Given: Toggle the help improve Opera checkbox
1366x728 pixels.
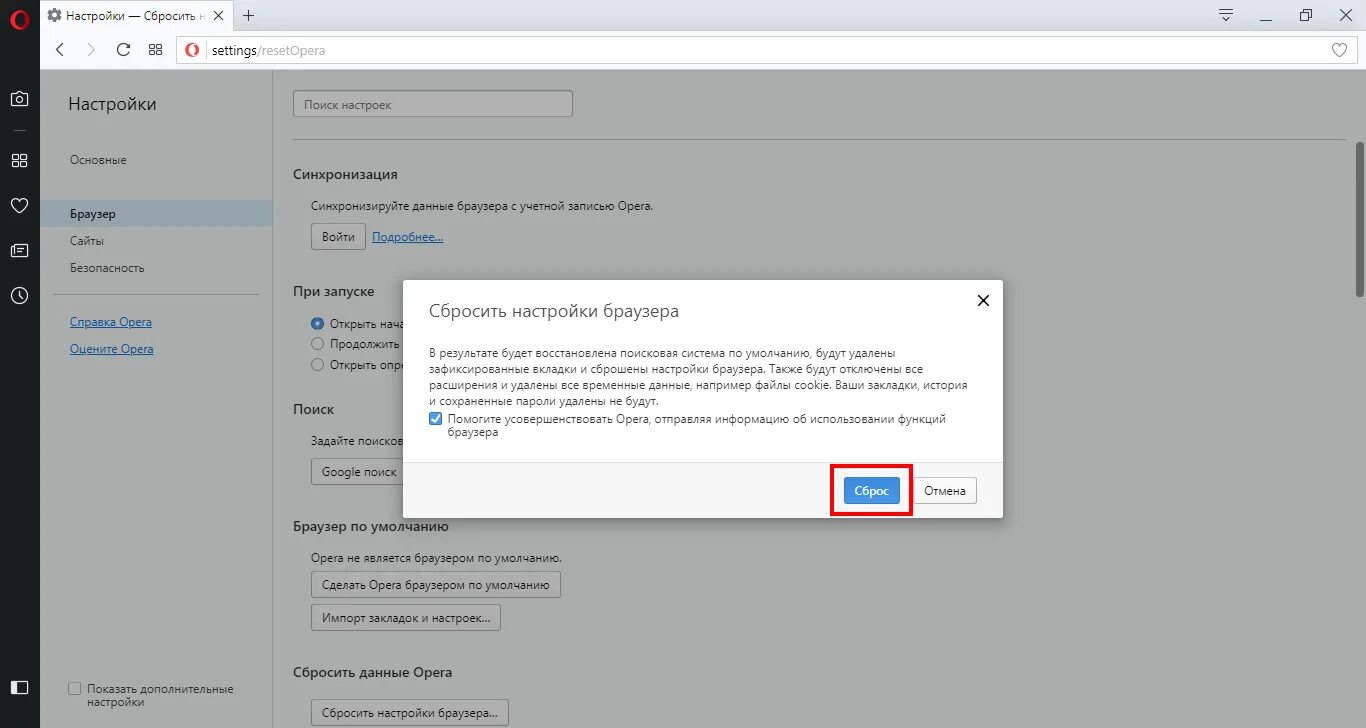Looking at the screenshot, I should 435,419.
